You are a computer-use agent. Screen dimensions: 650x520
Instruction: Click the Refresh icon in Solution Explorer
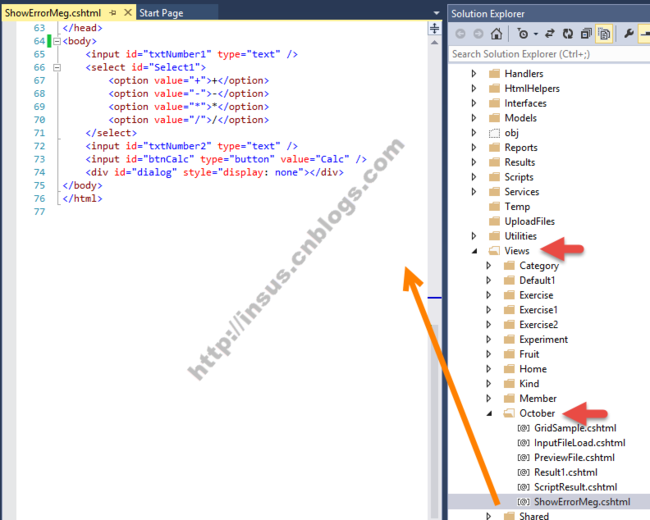(568, 34)
